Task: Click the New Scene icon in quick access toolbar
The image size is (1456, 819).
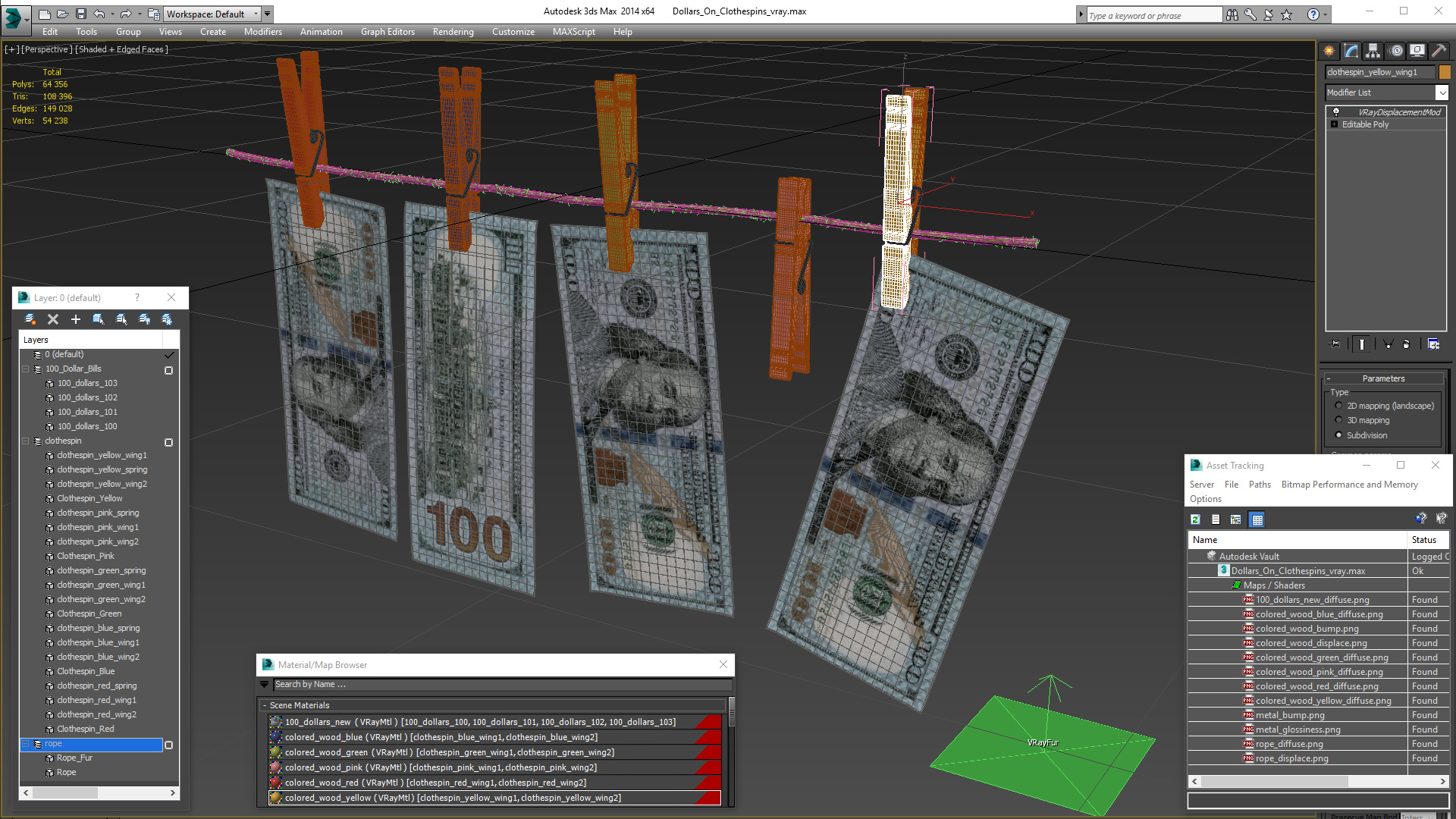Action: [x=45, y=14]
